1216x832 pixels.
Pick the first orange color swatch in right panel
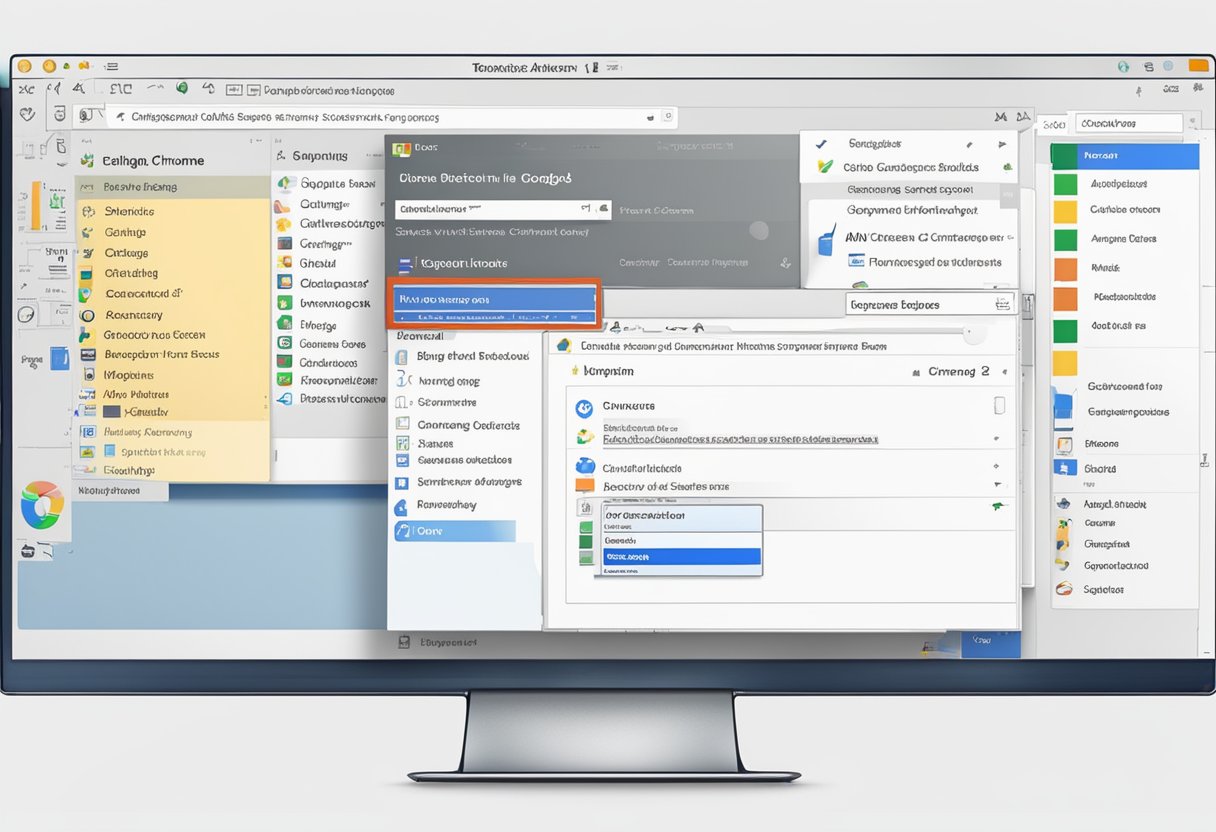pos(1066,269)
